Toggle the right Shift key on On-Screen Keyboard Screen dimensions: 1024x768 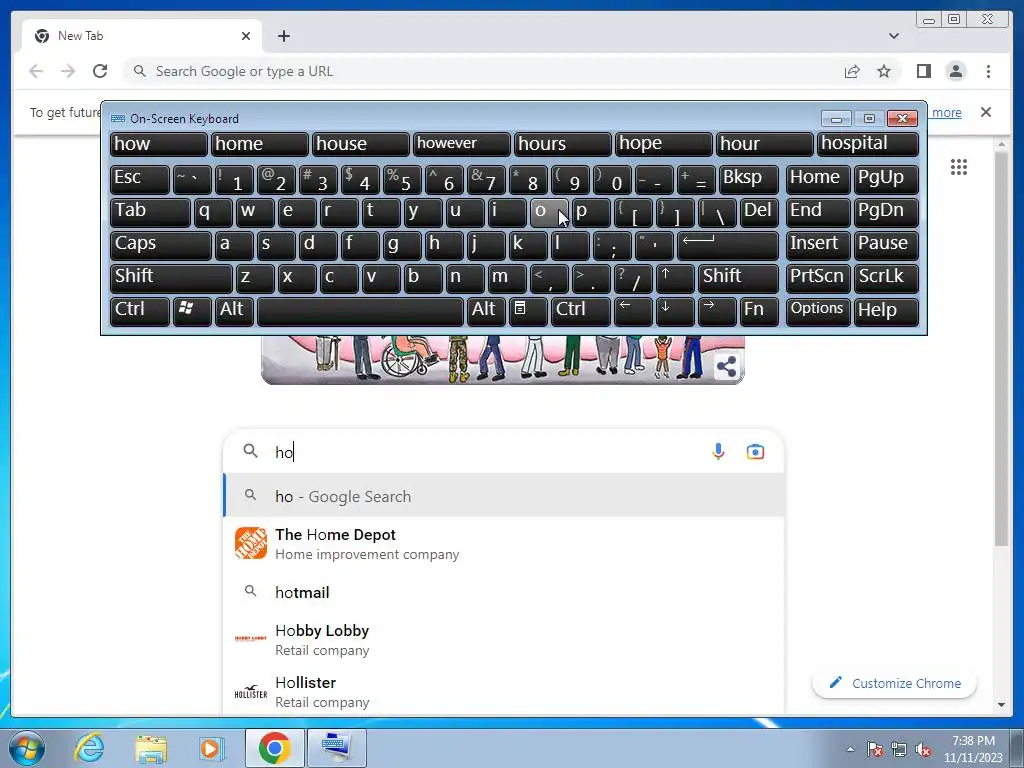pyautogui.click(x=738, y=278)
